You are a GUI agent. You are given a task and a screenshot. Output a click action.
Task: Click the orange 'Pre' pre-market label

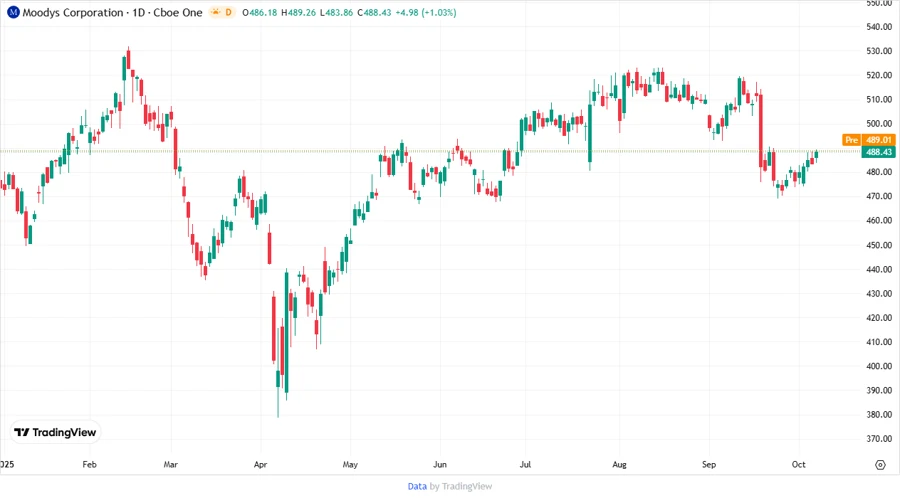[852, 140]
